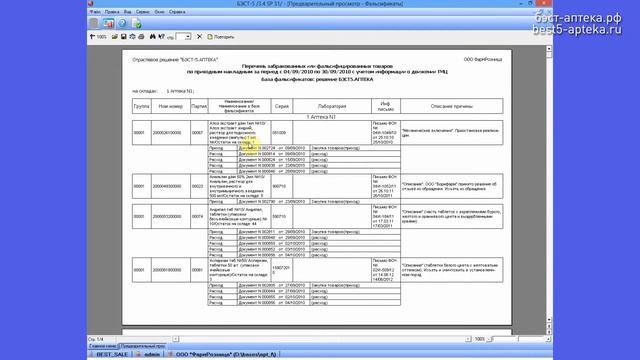Click the Описание причины column header
640x360 pixels.
click(x=451, y=106)
